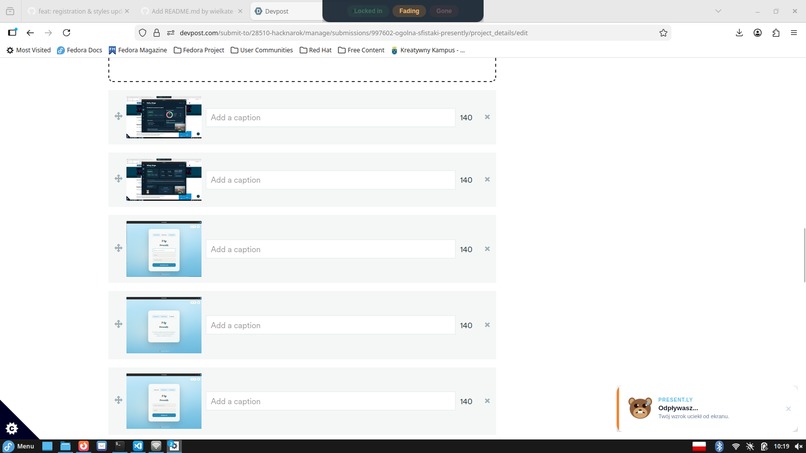Select the Fading status pill

point(409,11)
